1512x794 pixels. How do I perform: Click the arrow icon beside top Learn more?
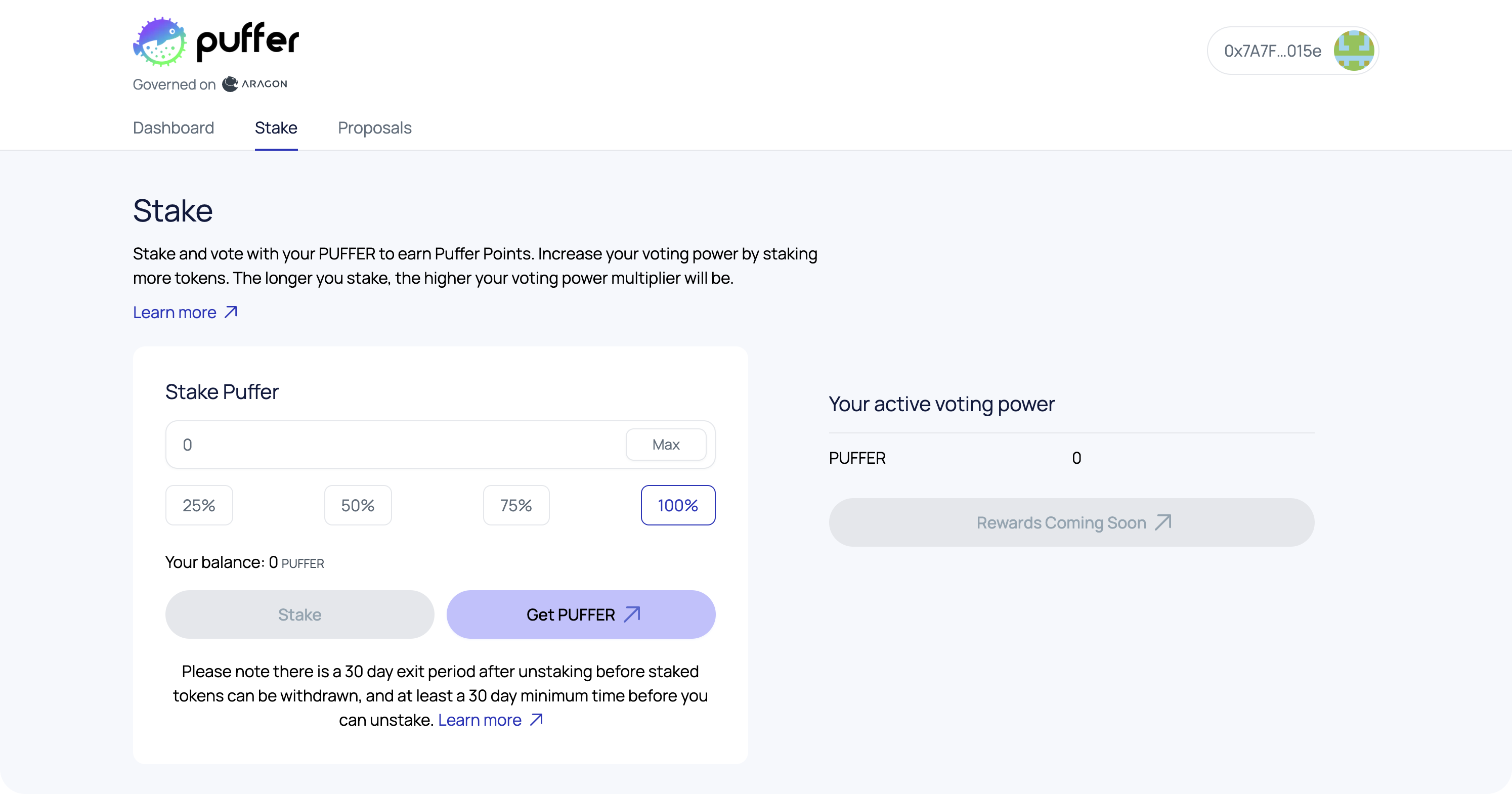tap(231, 312)
